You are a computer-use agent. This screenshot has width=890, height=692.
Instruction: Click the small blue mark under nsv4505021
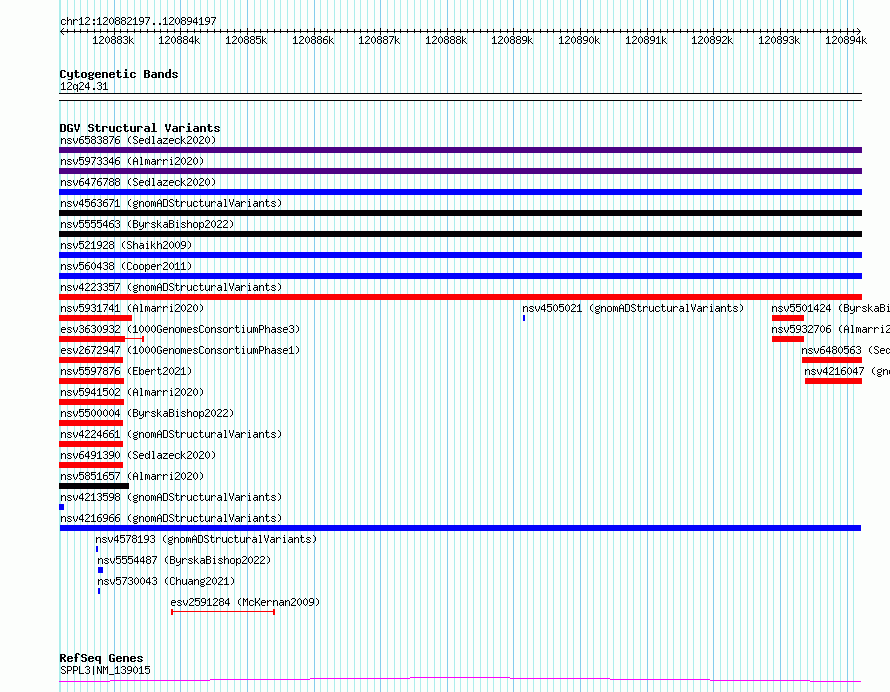point(524,318)
